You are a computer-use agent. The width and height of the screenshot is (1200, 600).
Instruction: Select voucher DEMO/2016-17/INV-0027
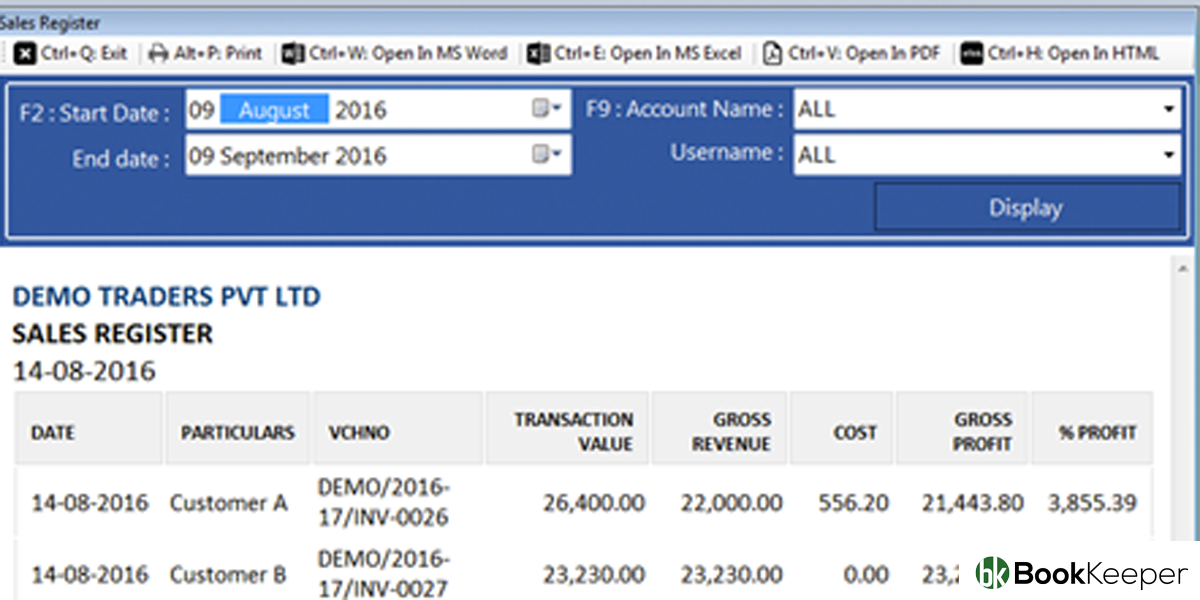(x=384, y=574)
